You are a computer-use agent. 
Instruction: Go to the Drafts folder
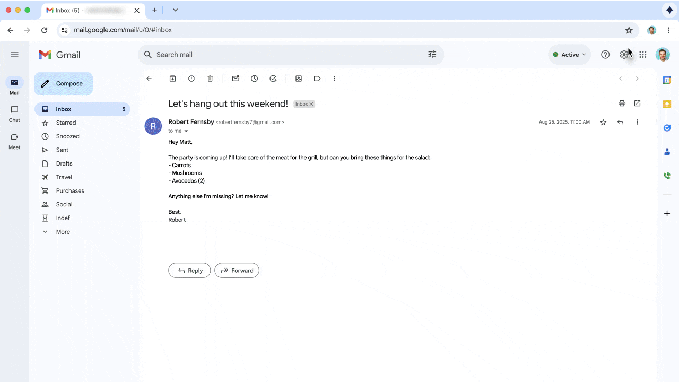(64, 163)
